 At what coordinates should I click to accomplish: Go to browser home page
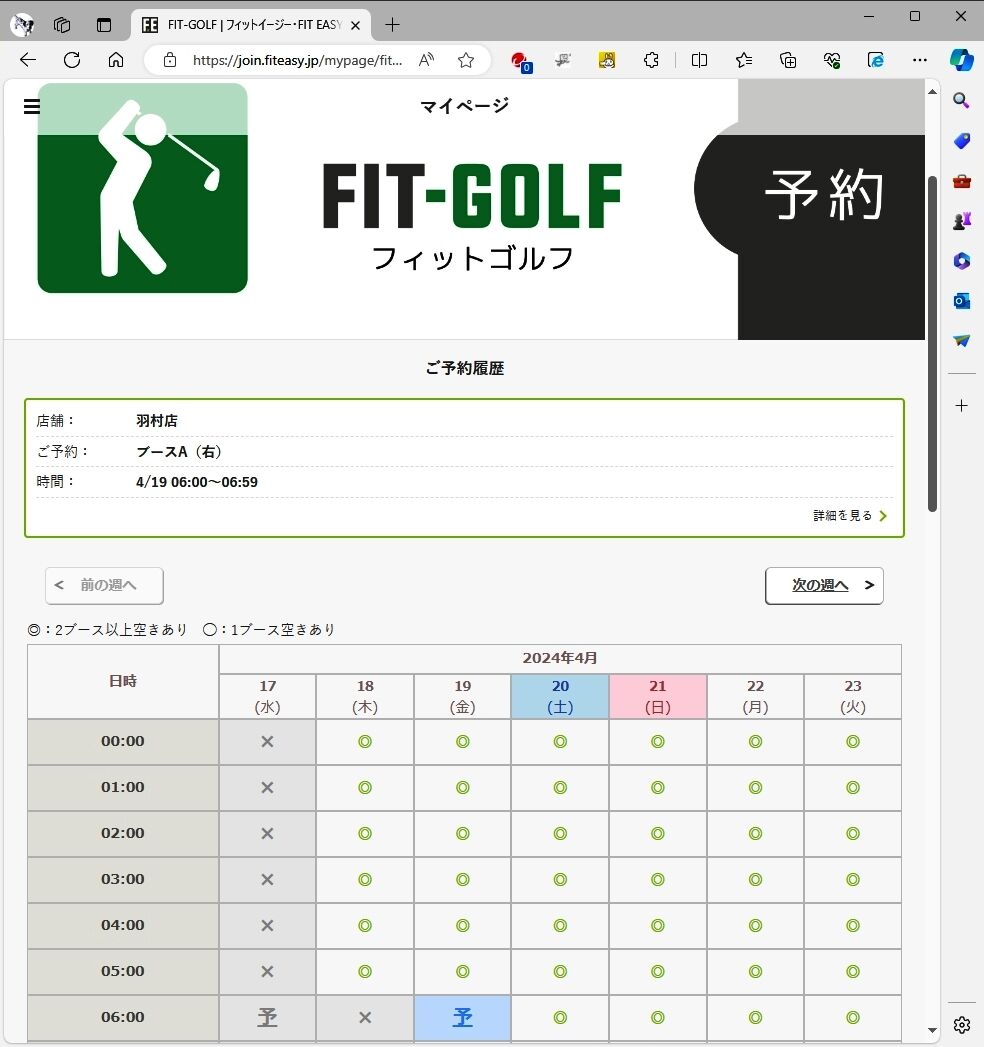(116, 60)
